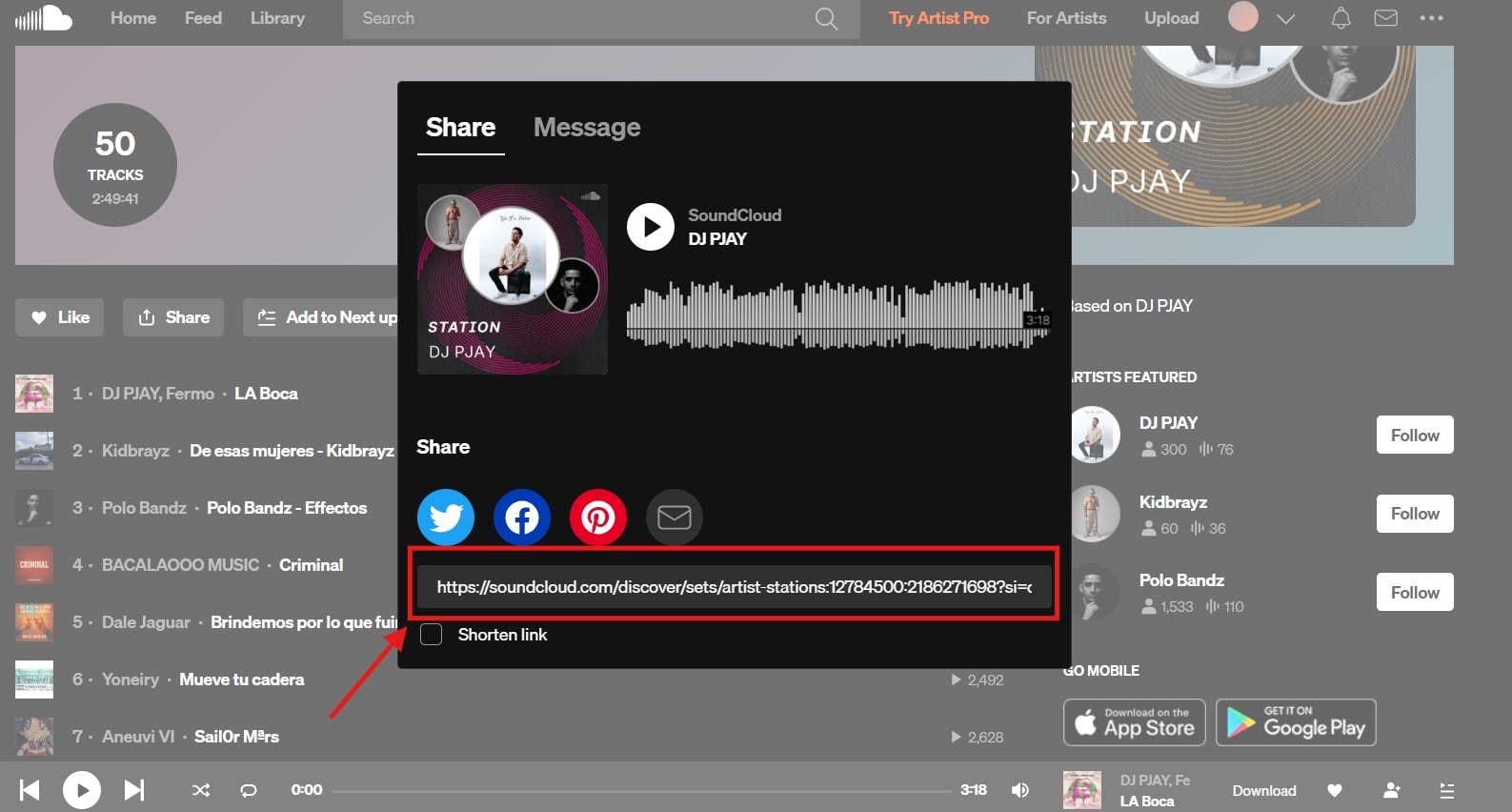
Task: Open now-playing LA Boca title link
Action: [1147, 802]
